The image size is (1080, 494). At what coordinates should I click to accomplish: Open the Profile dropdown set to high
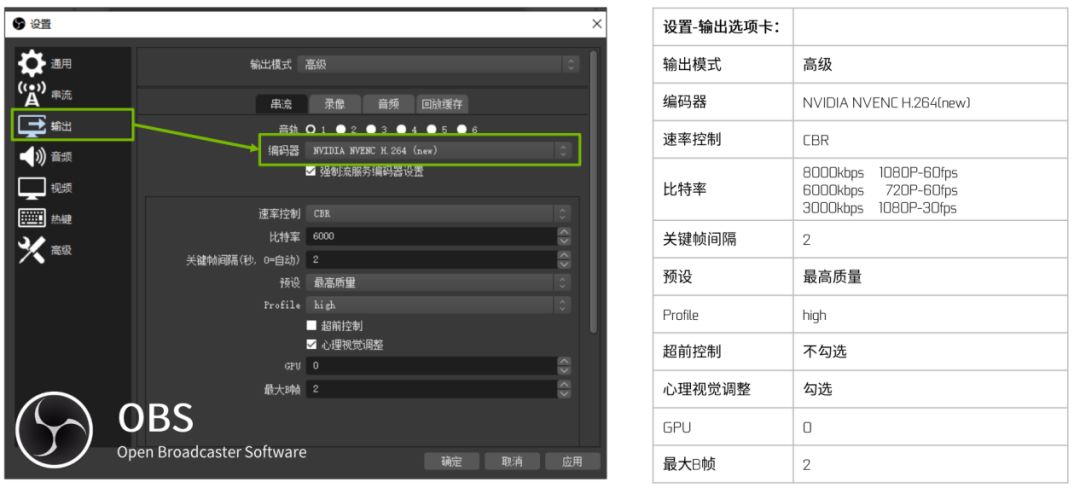tap(438, 305)
